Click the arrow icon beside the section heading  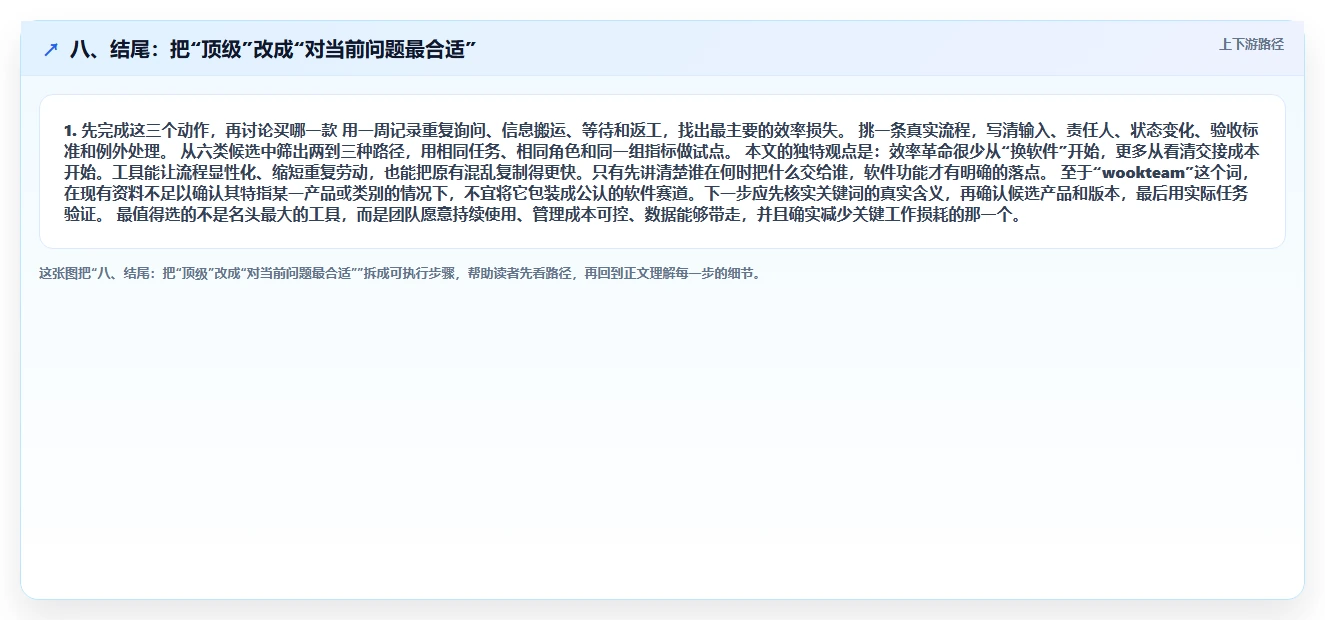pyautogui.click(x=51, y=49)
